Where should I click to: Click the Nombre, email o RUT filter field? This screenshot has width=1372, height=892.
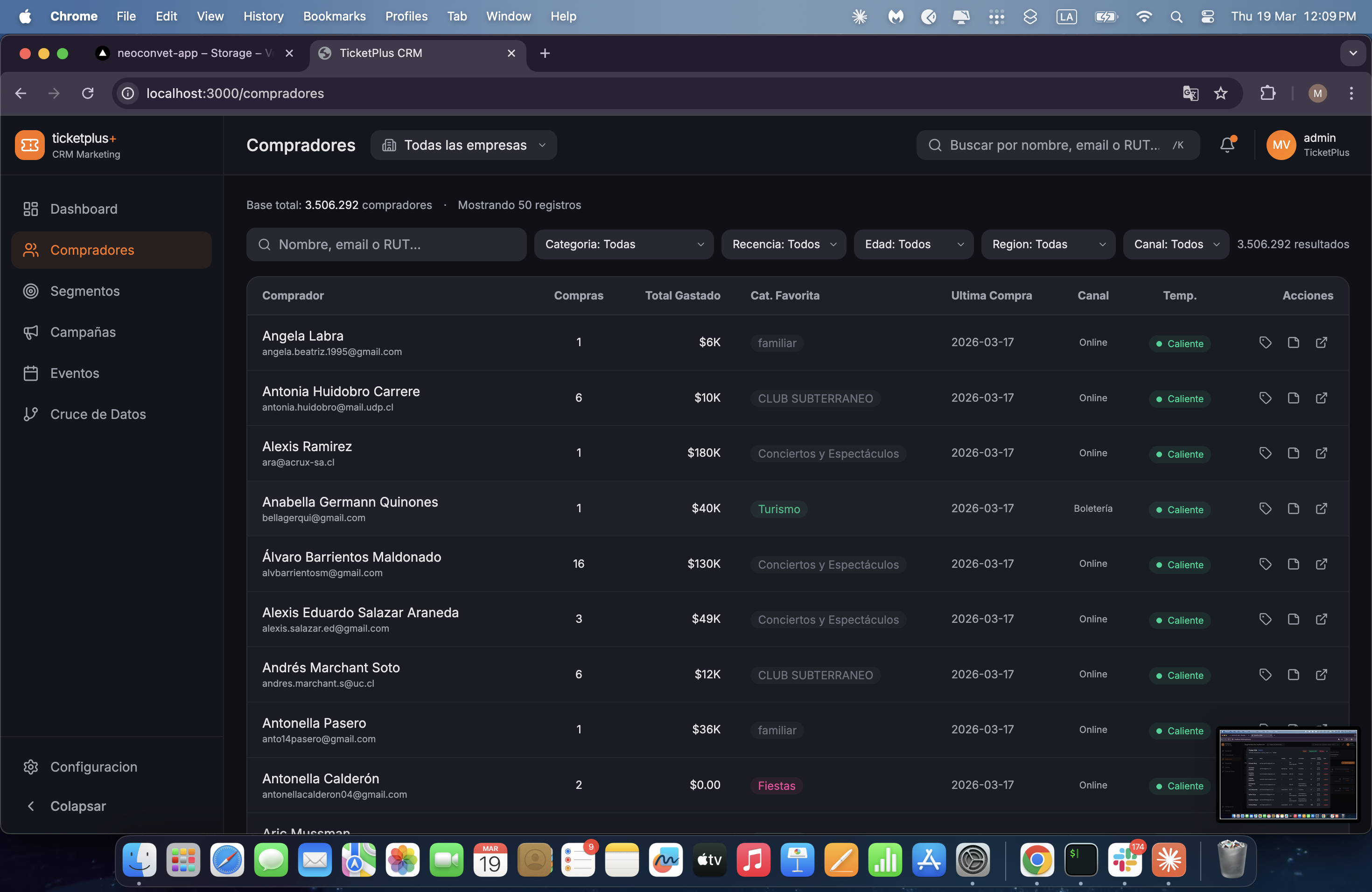pyautogui.click(x=386, y=244)
